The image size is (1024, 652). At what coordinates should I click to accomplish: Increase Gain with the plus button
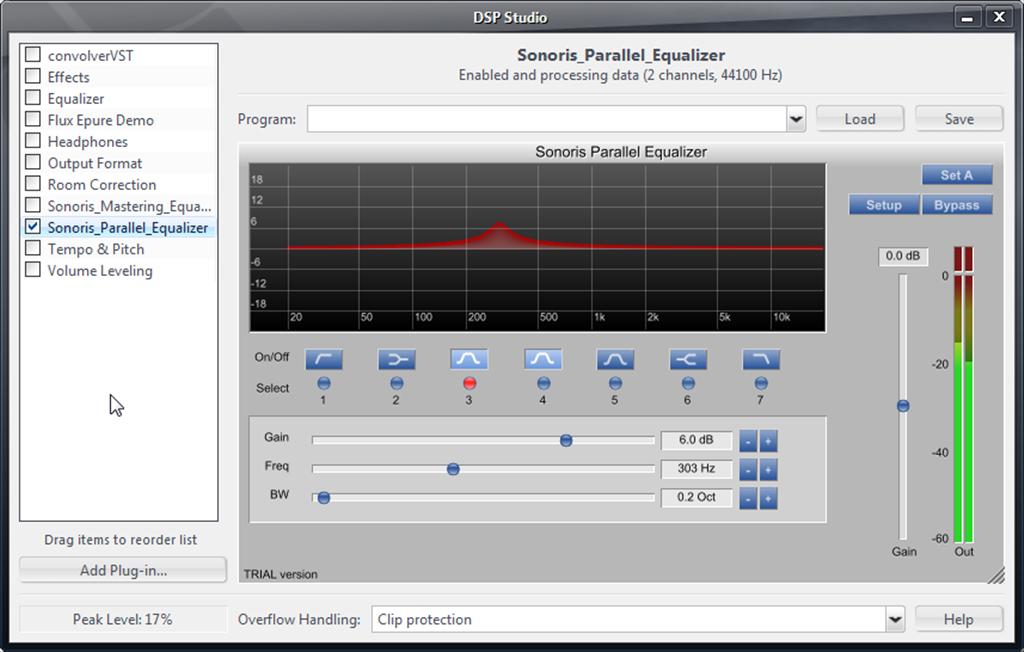click(768, 441)
